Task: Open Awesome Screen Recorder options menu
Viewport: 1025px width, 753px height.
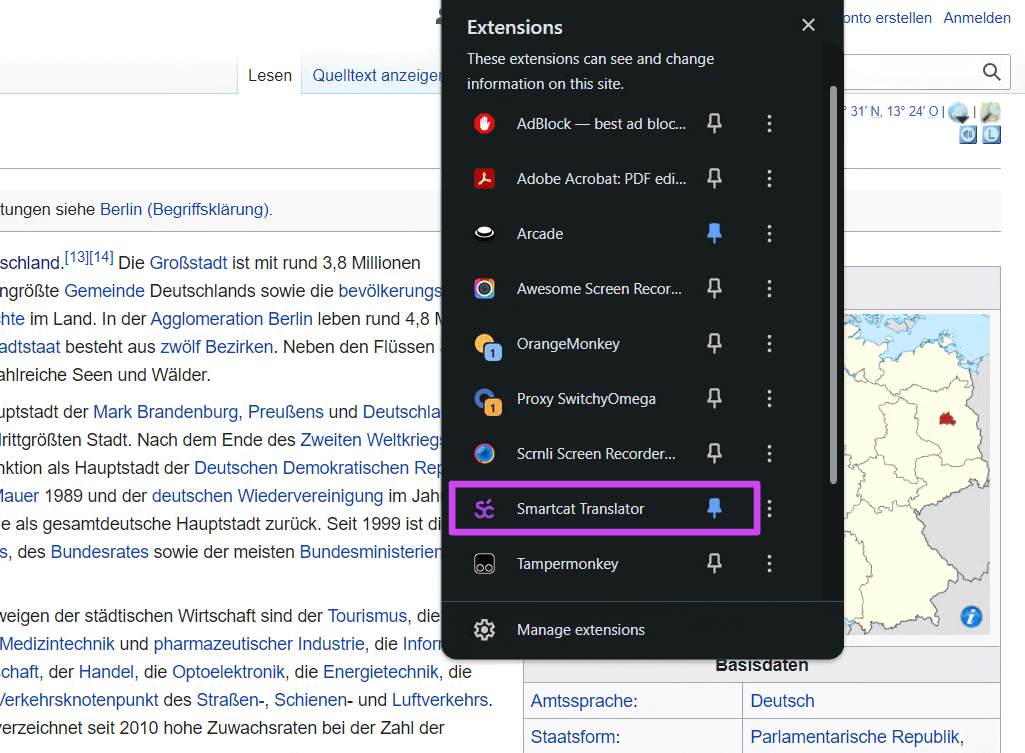Action: (x=769, y=288)
